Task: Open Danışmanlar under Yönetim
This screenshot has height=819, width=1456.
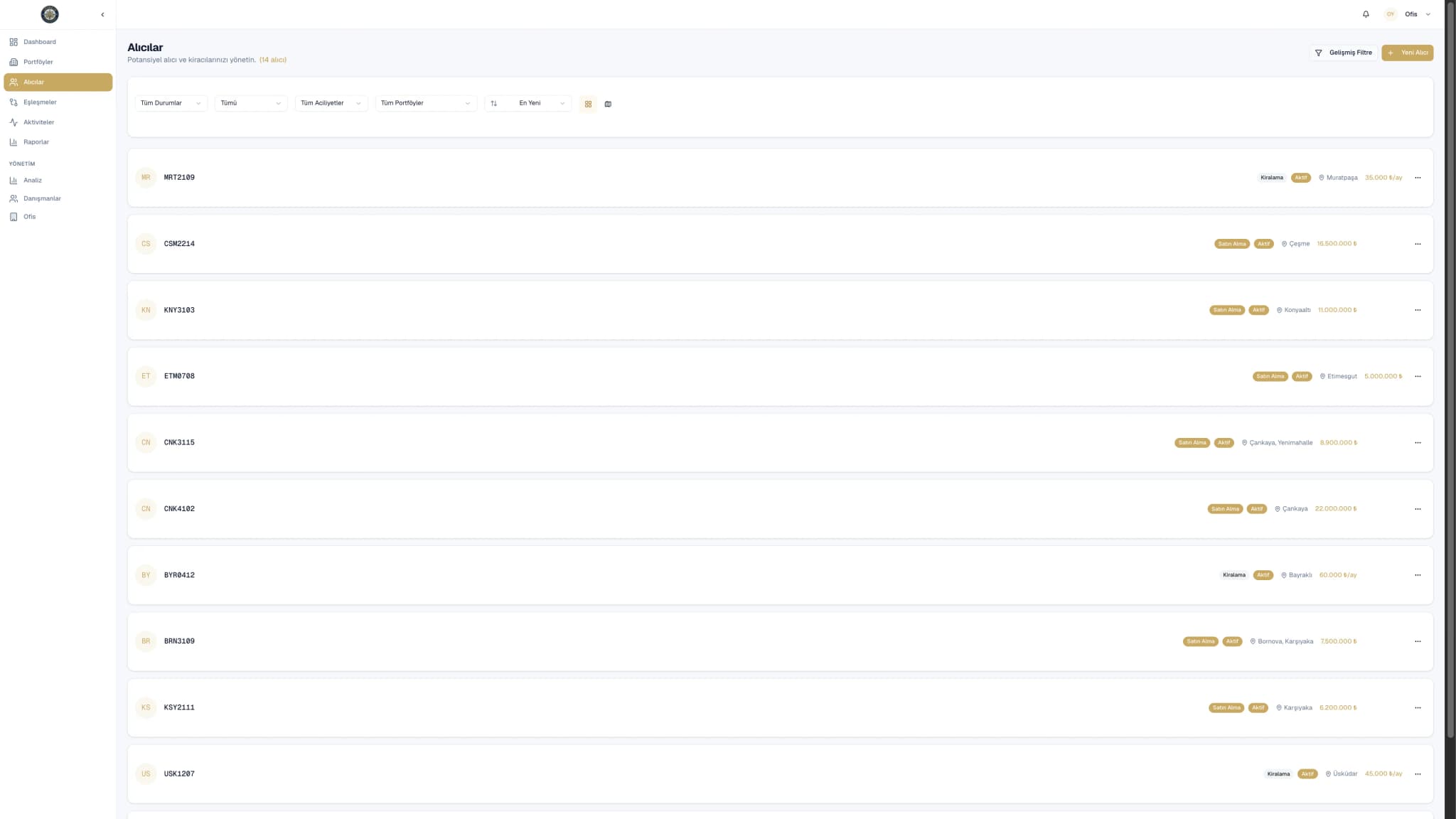Action: click(58, 198)
